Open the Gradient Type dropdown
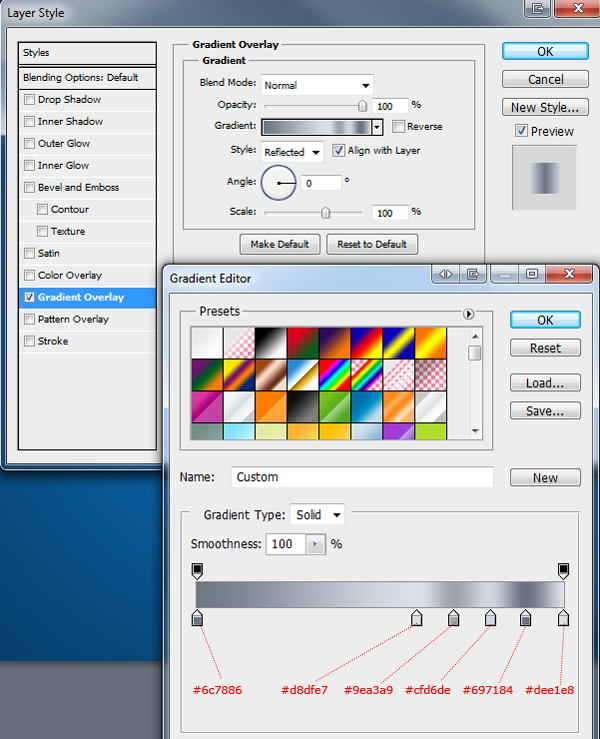Screen dimensions: 600x739 click(317, 515)
